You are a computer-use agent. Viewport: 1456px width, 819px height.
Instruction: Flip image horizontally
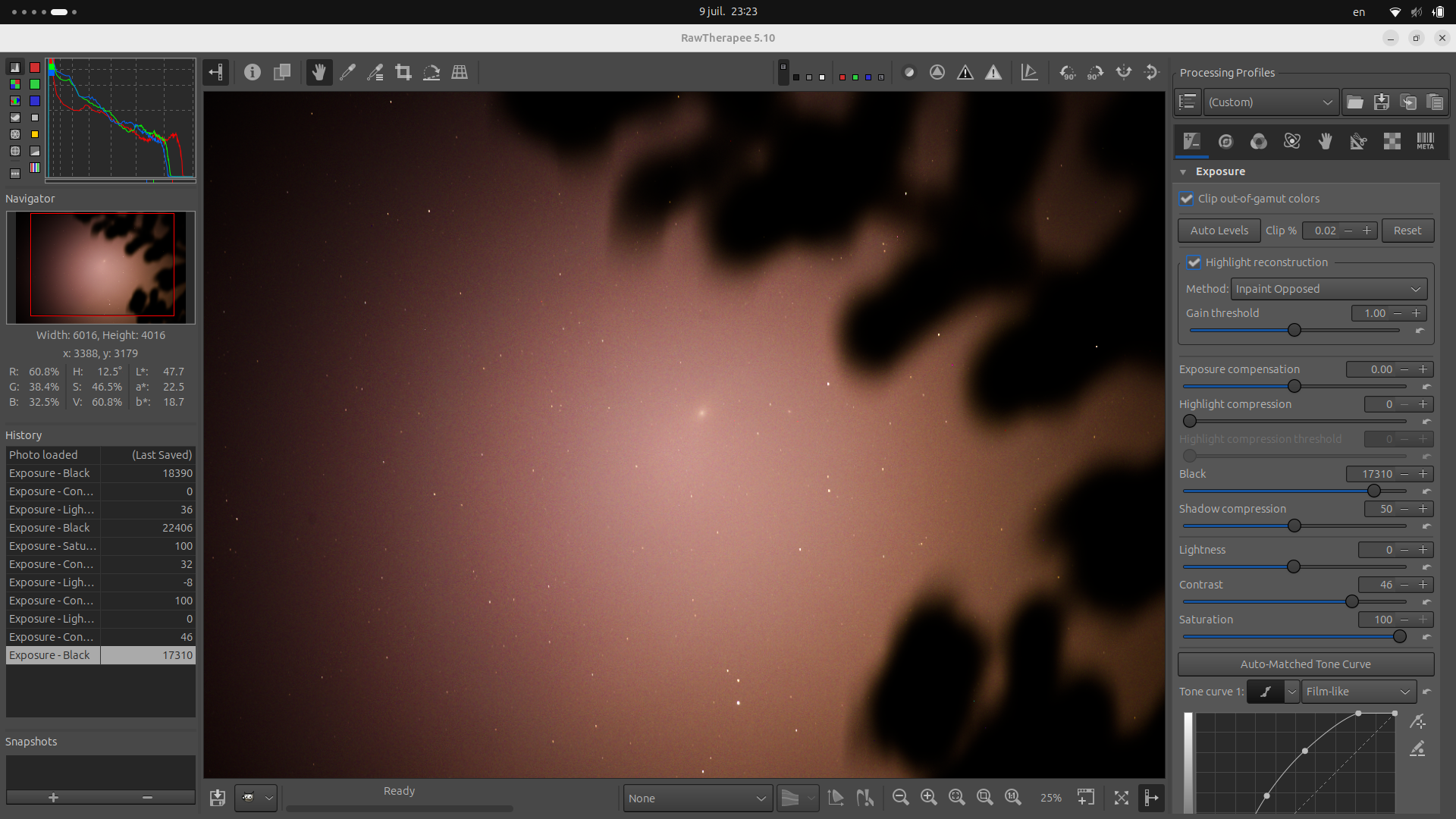coord(1124,73)
